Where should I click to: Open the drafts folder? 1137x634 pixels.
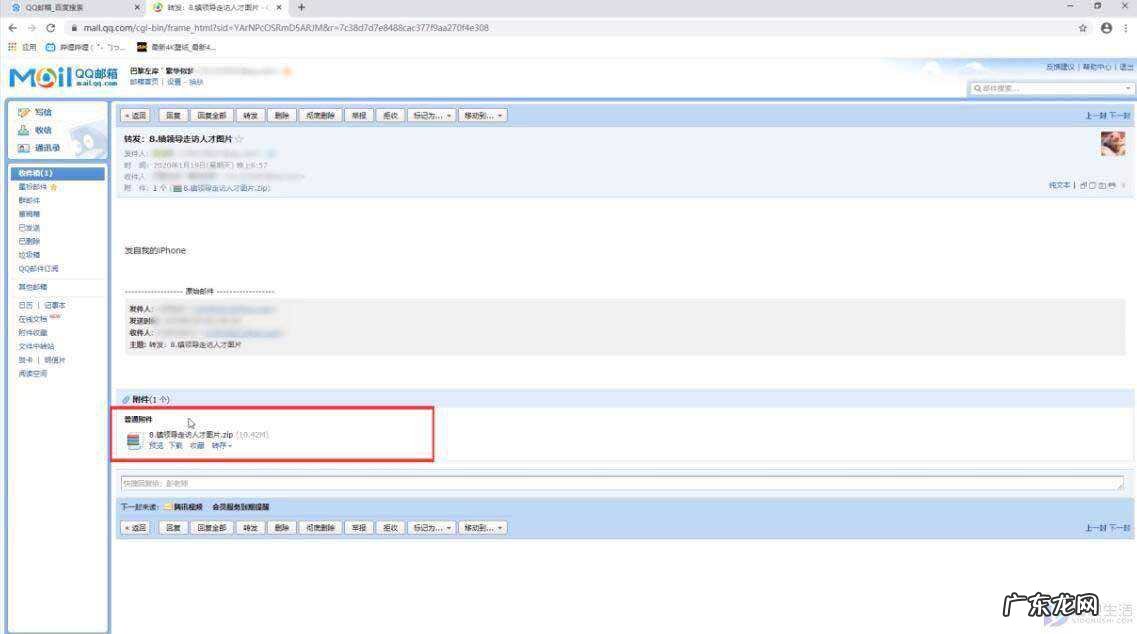(x=29, y=214)
